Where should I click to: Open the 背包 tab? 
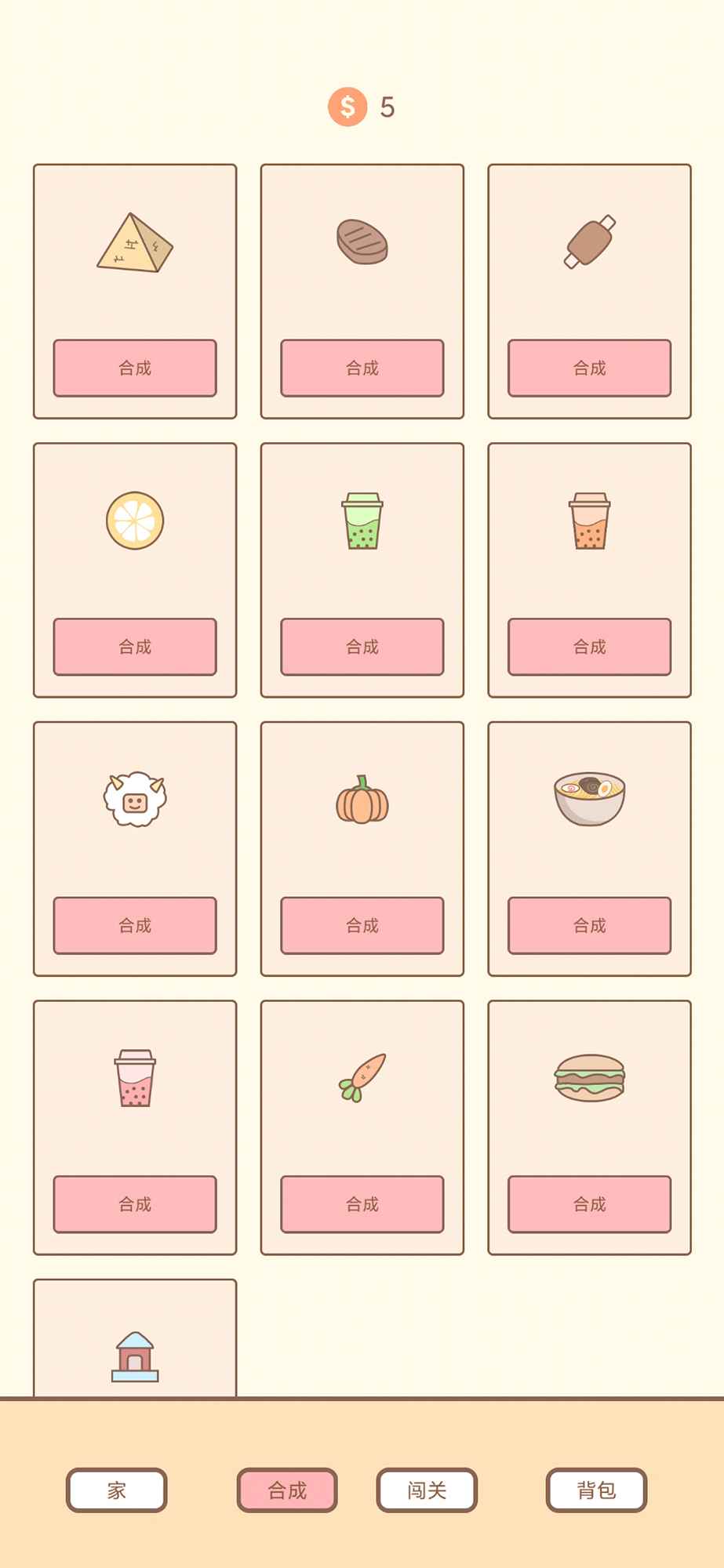point(596,1490)
